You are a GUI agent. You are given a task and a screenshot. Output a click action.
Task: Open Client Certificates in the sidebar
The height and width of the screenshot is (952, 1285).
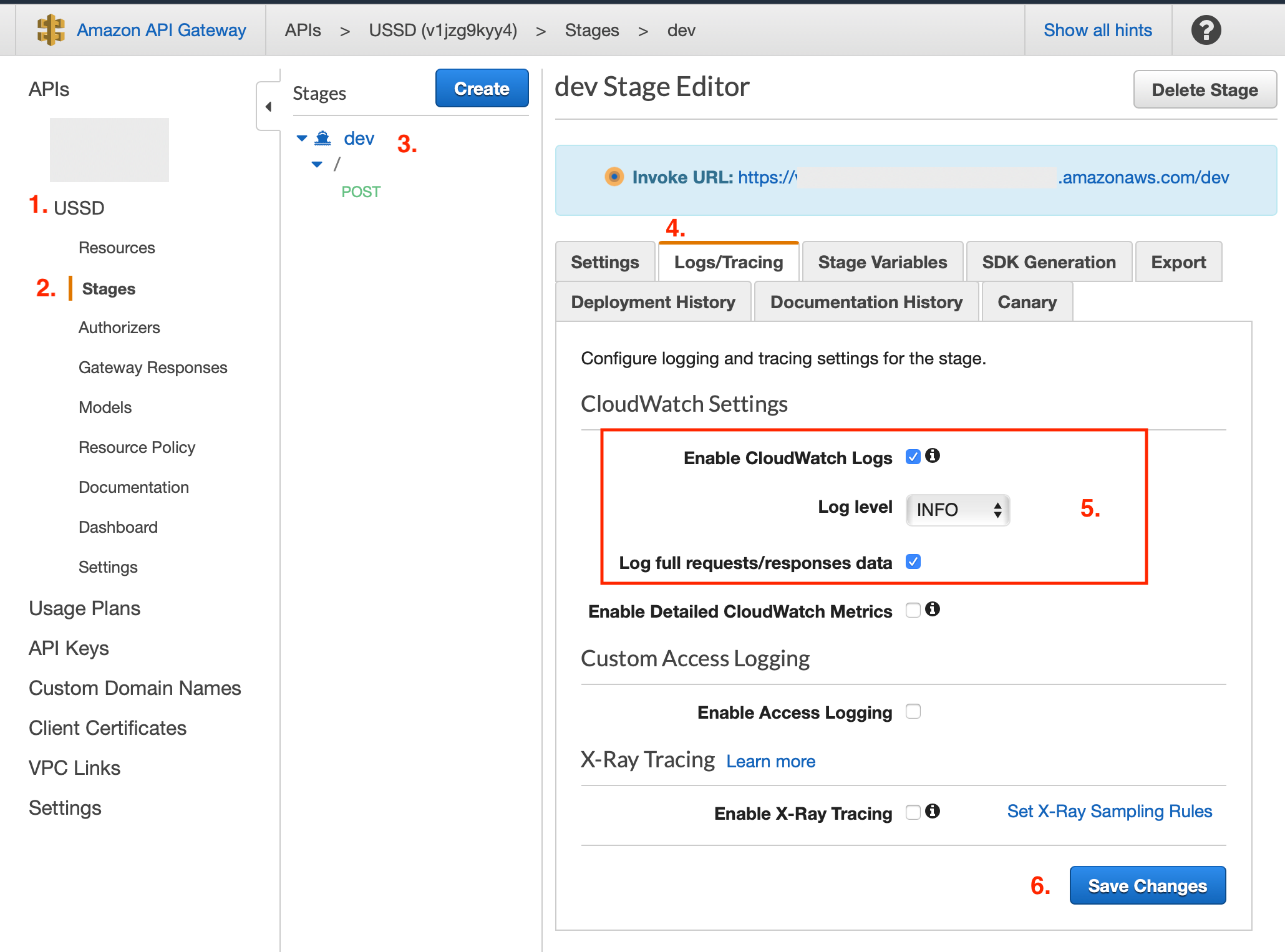pyautogui.click(x=107, y=728)
